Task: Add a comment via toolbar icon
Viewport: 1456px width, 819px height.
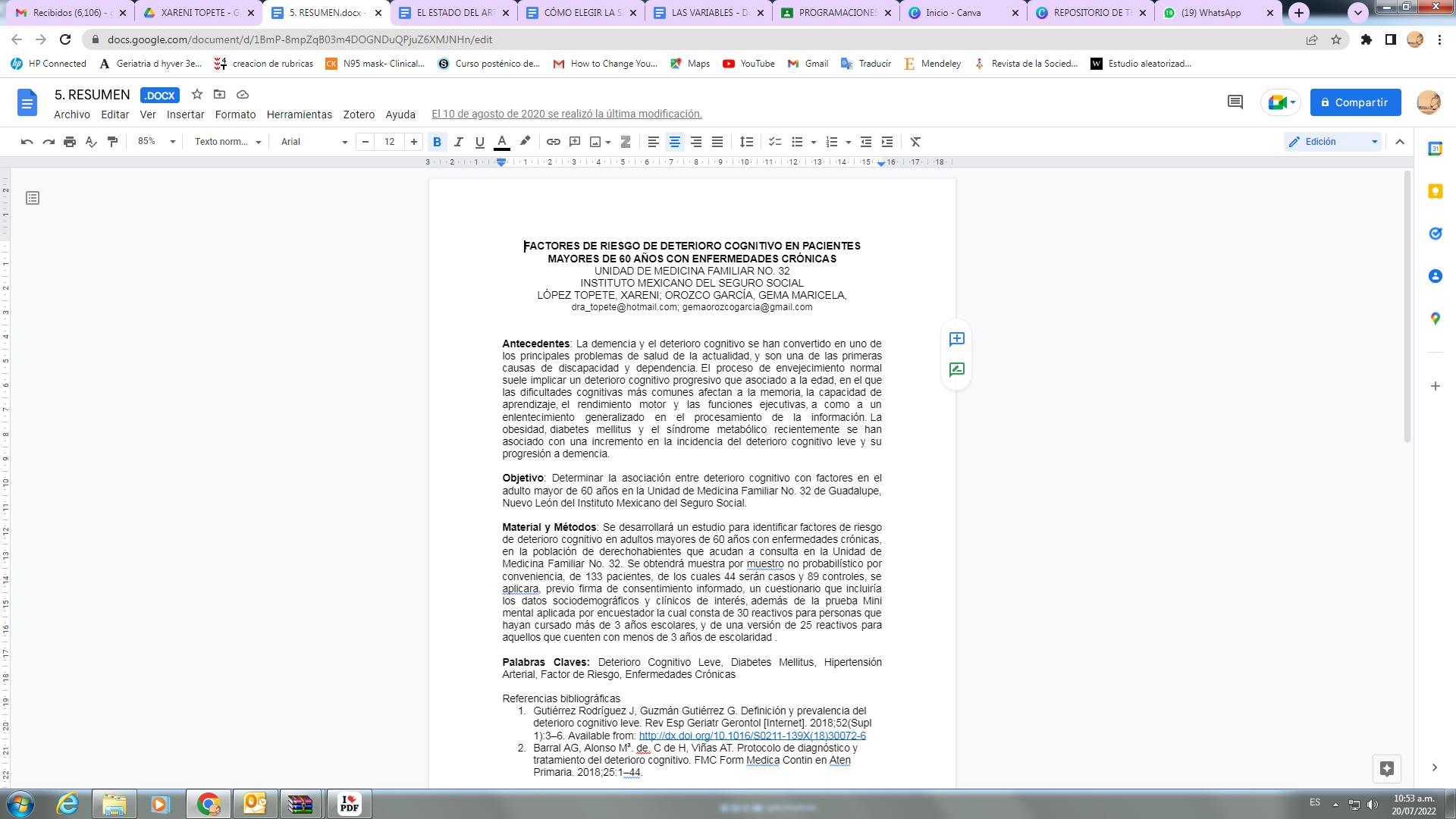Action: pyautogui.click(x=575, y=142)
